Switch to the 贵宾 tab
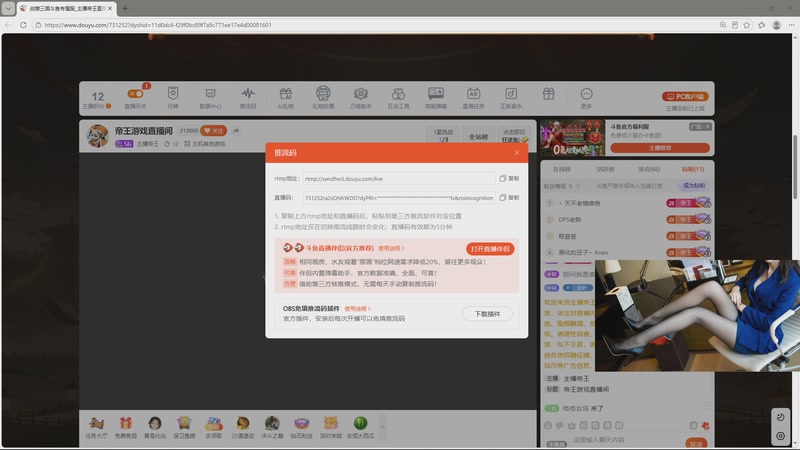 (x=649, y=169)
